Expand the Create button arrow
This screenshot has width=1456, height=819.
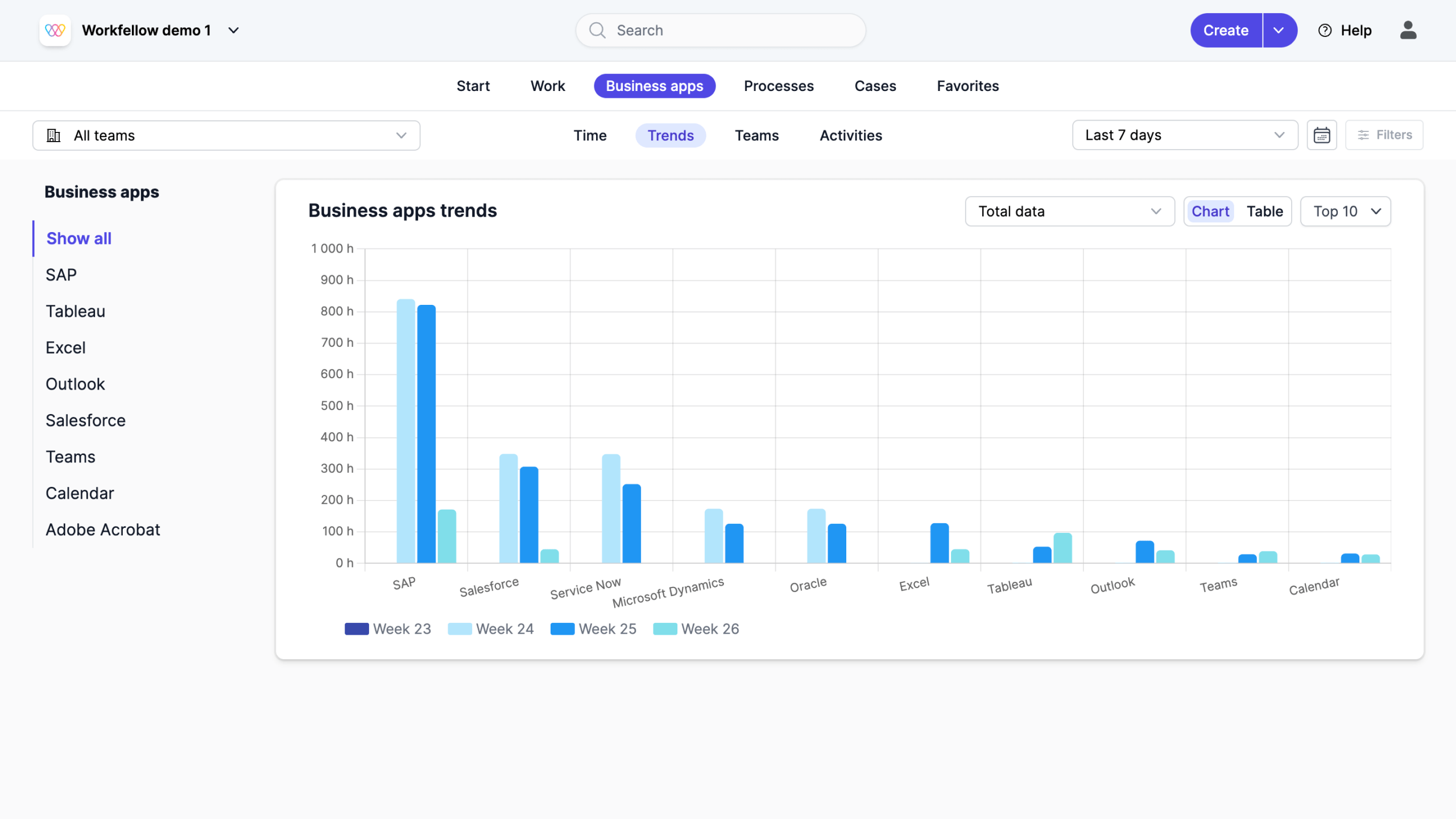(1279, 30)
